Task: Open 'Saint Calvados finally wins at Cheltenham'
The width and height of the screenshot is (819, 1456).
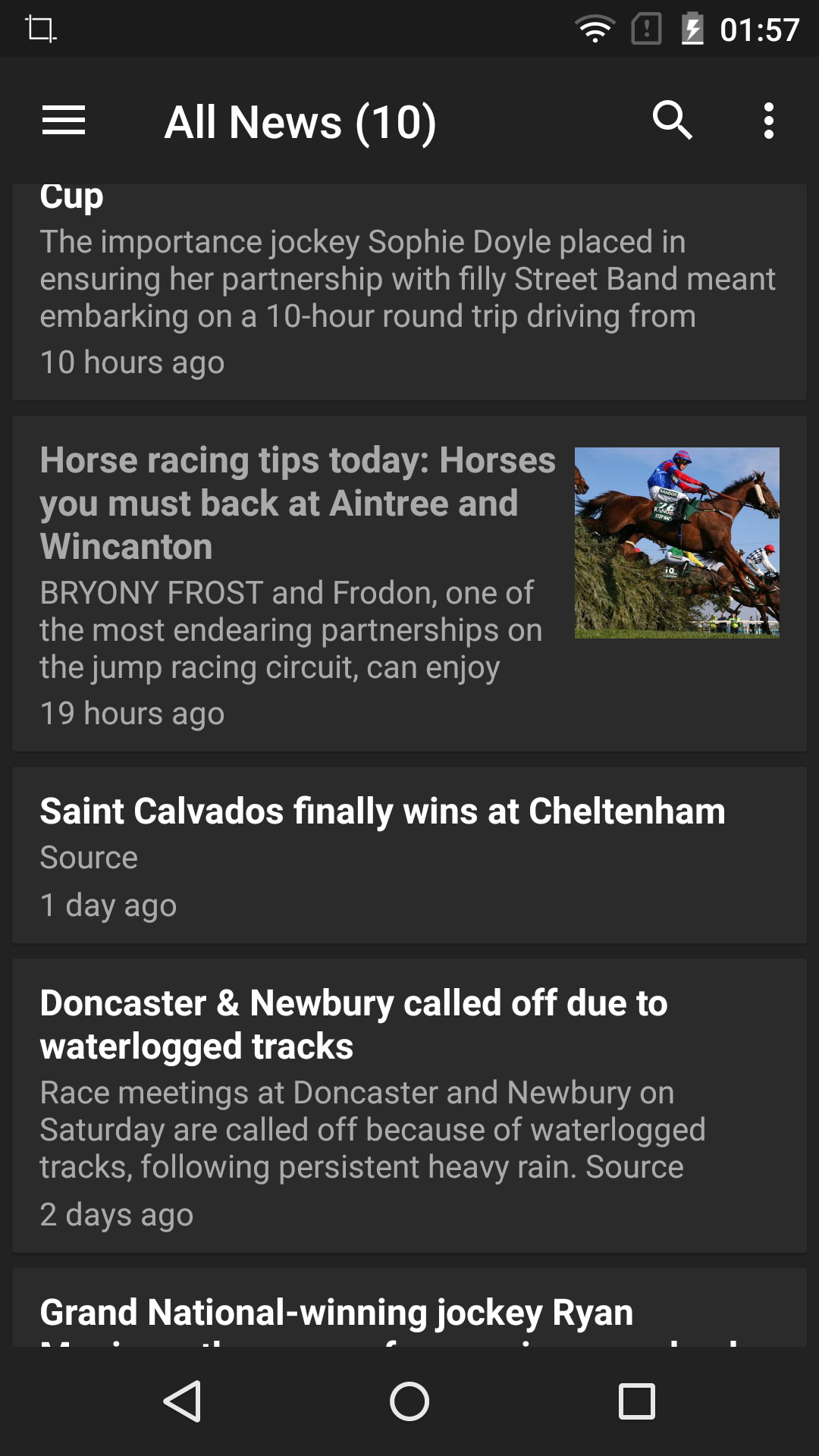Action: pos(382,811)
